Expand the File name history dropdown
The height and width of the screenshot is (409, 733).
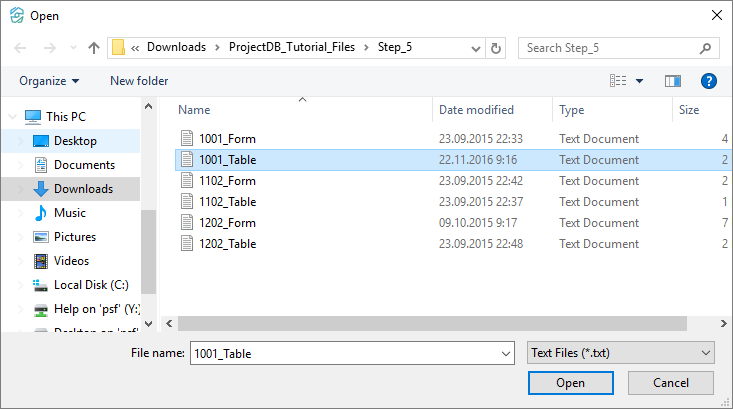click(504, 353)
